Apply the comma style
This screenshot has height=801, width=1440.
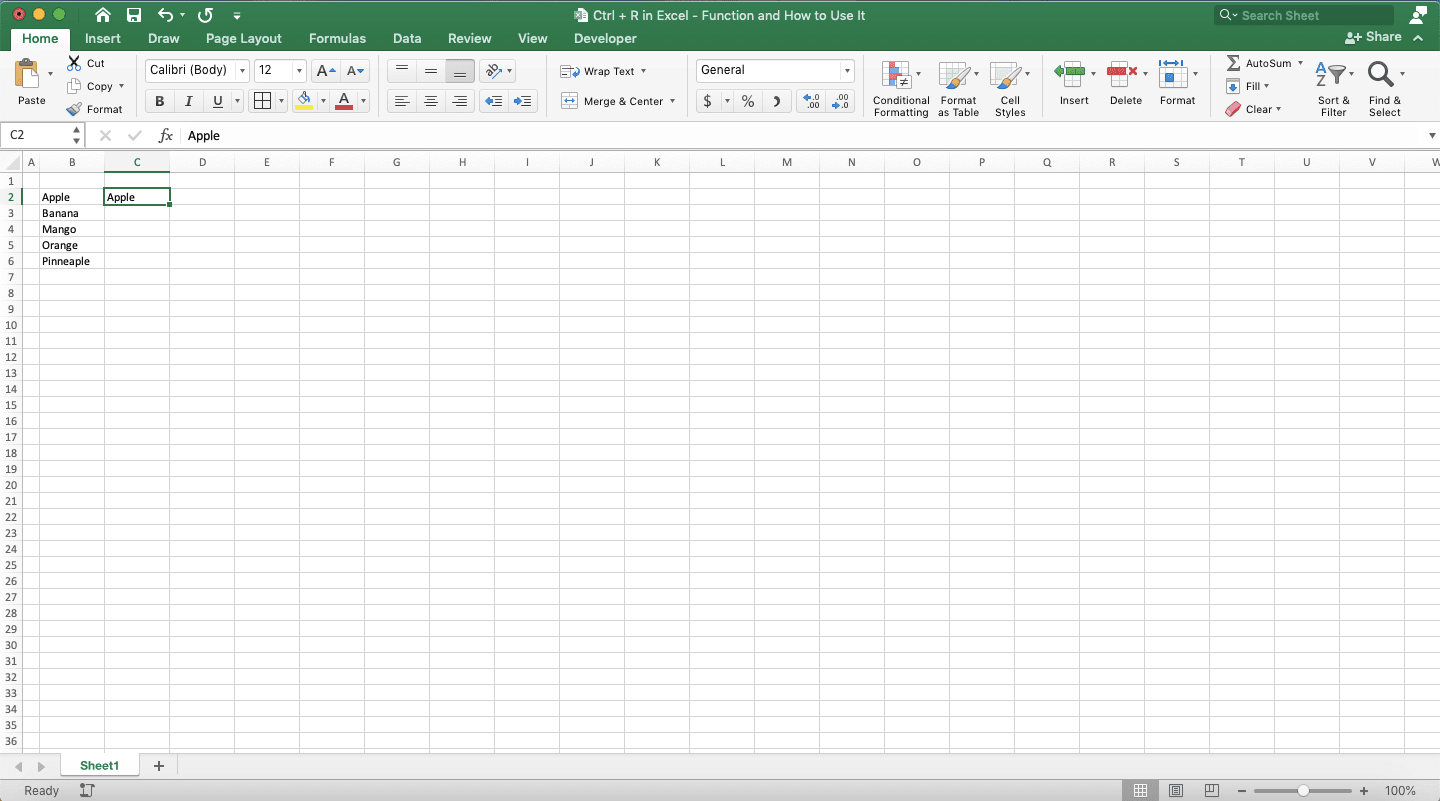point(777,101)
